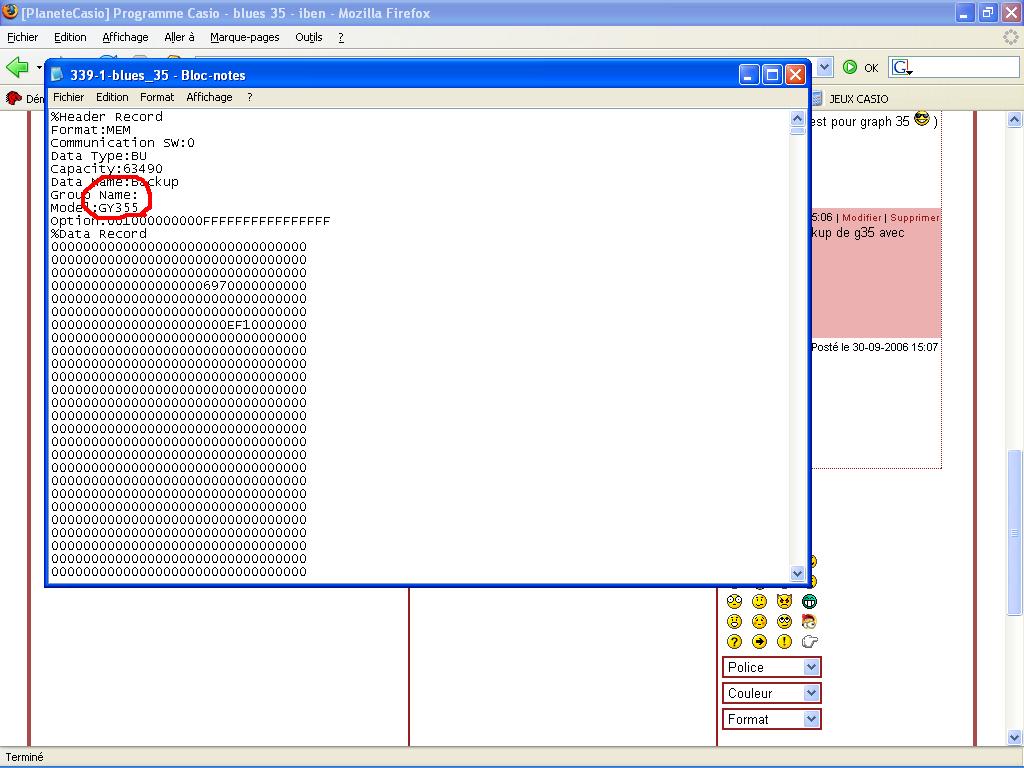Image resolution: width=1024 pixels, height=768 pixels.
Task: Open Firefox Edition menu
Action: (70, 37)
